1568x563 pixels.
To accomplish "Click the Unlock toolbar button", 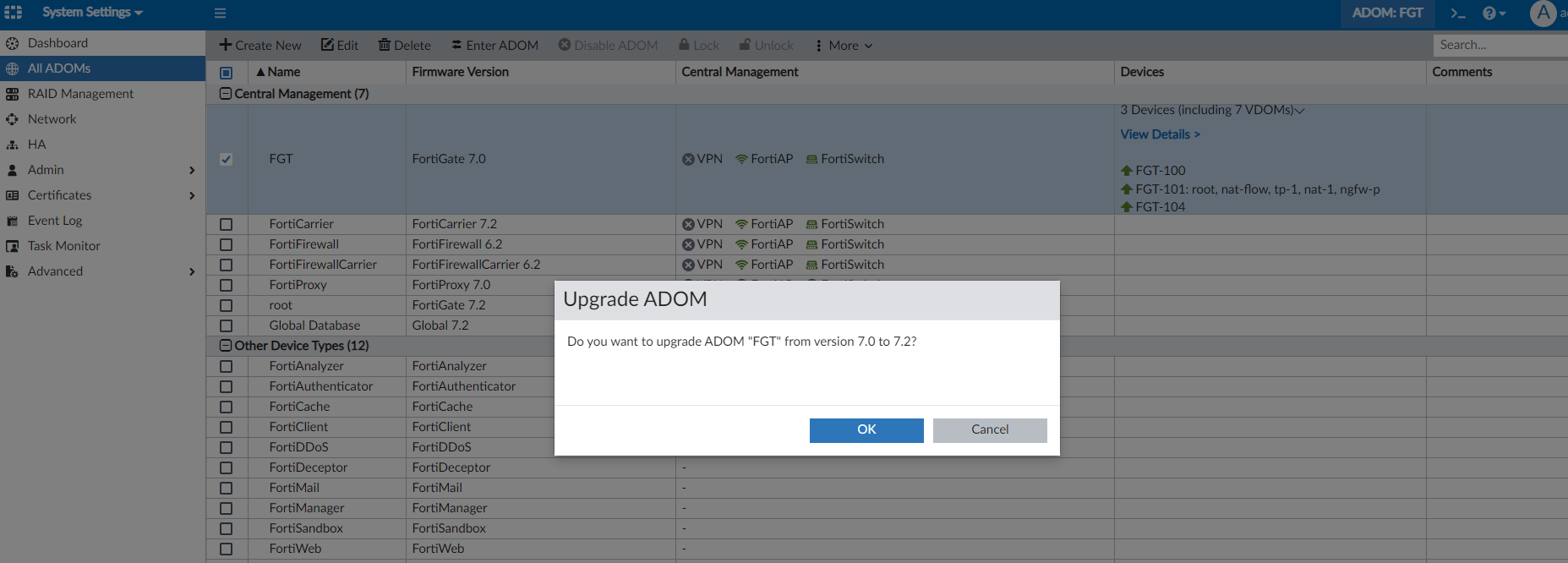I will 766,46.
